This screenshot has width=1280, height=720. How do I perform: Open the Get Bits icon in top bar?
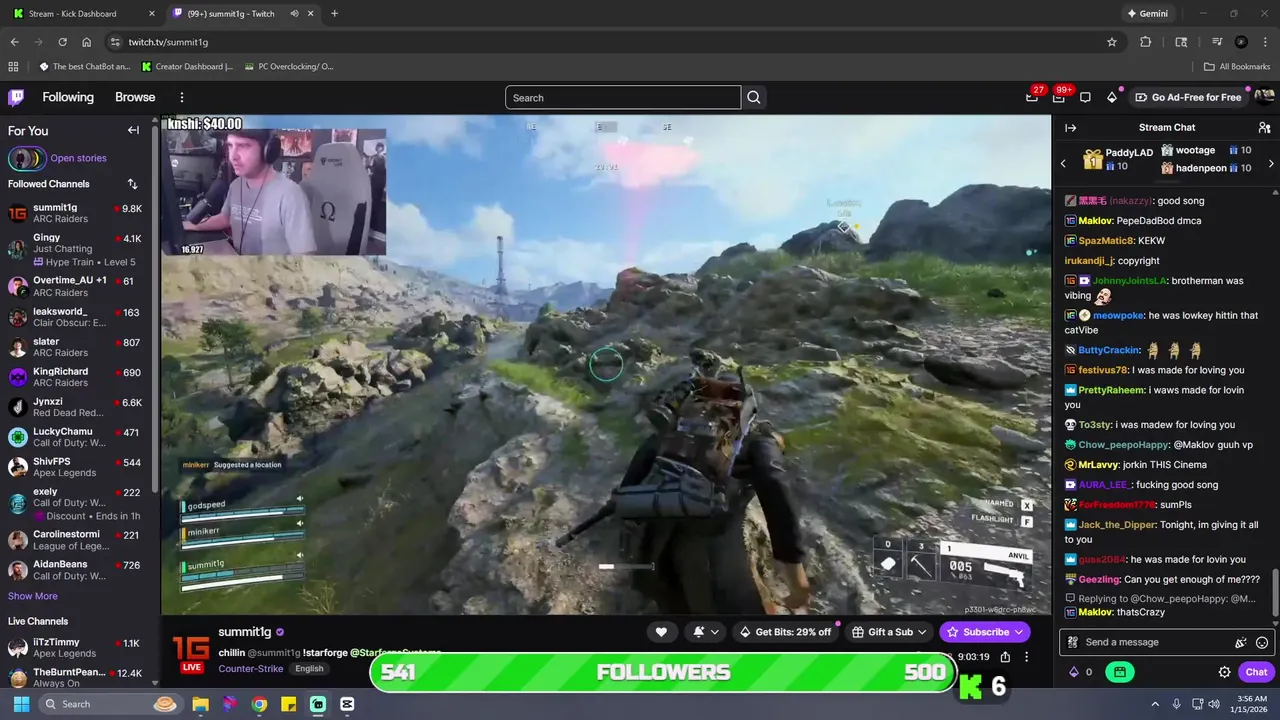(1112, 97)
